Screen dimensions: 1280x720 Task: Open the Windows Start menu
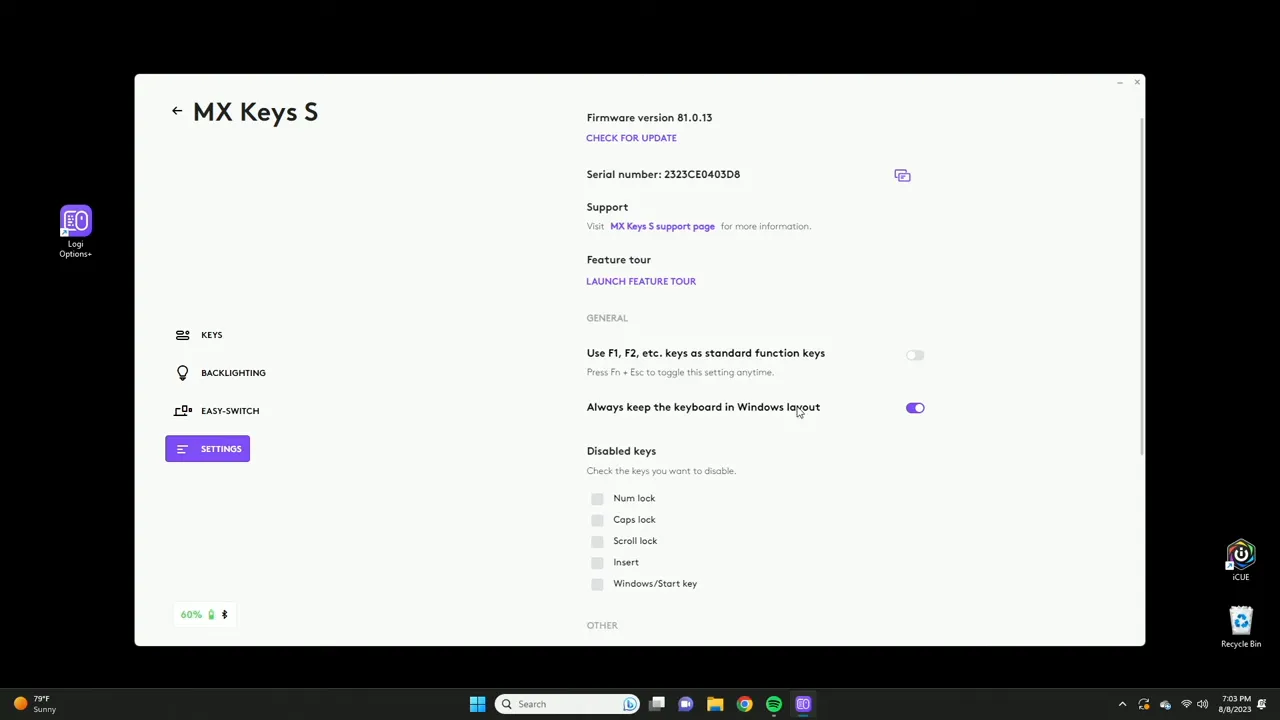point(477,704)
